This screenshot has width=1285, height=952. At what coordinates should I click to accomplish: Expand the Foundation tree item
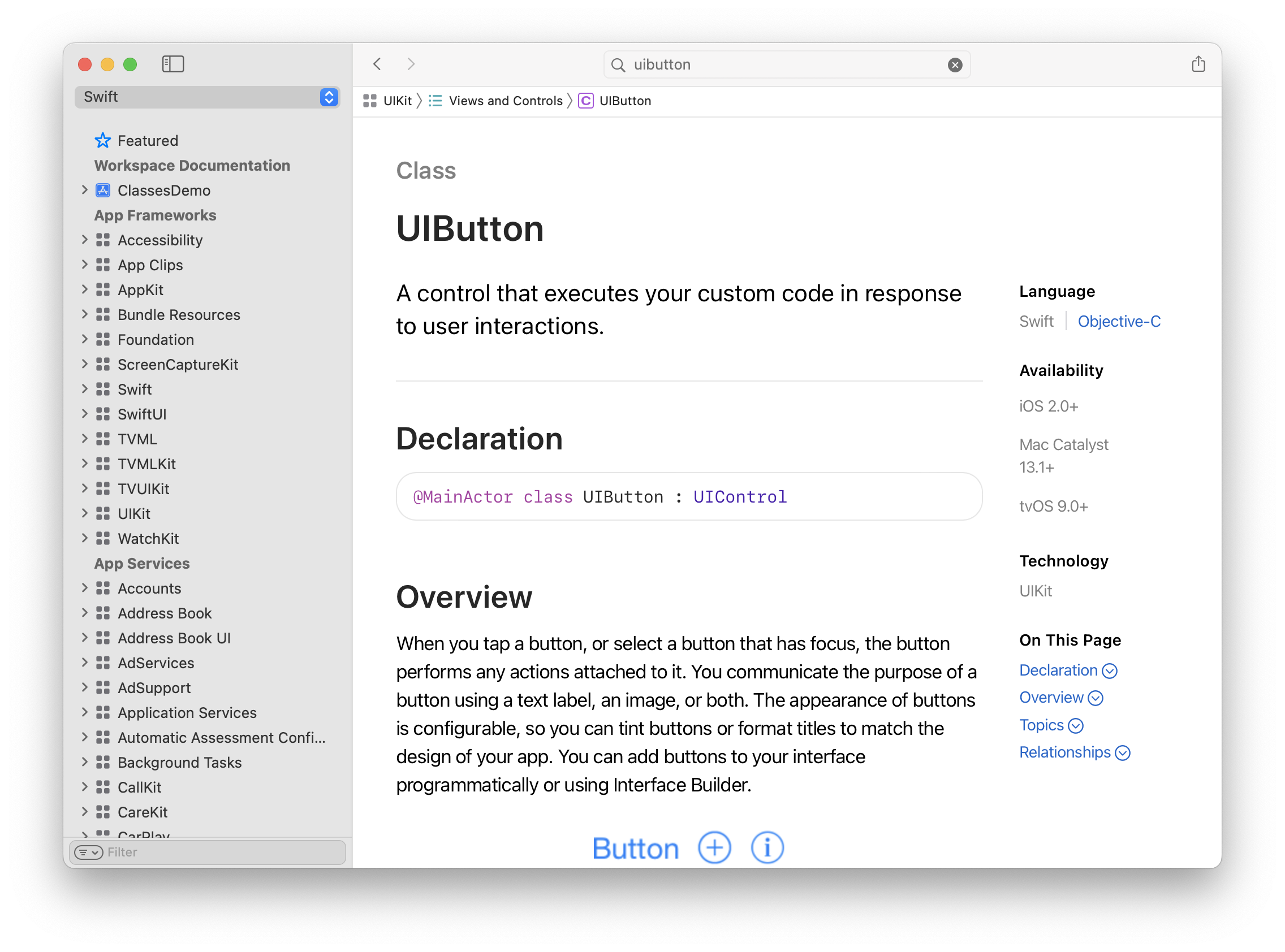(x=85, y=339)
